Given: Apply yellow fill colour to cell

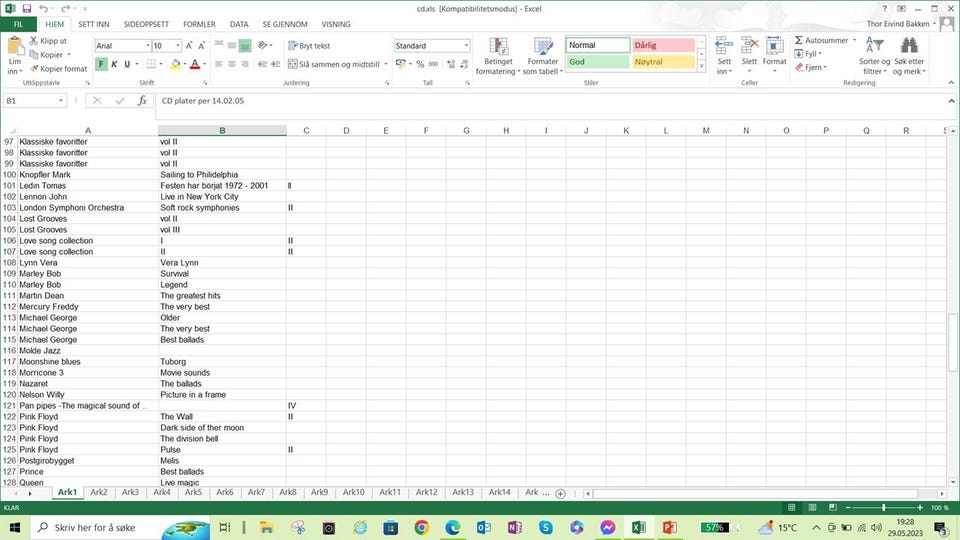Looking at the screenshot, I should (176, 64).
